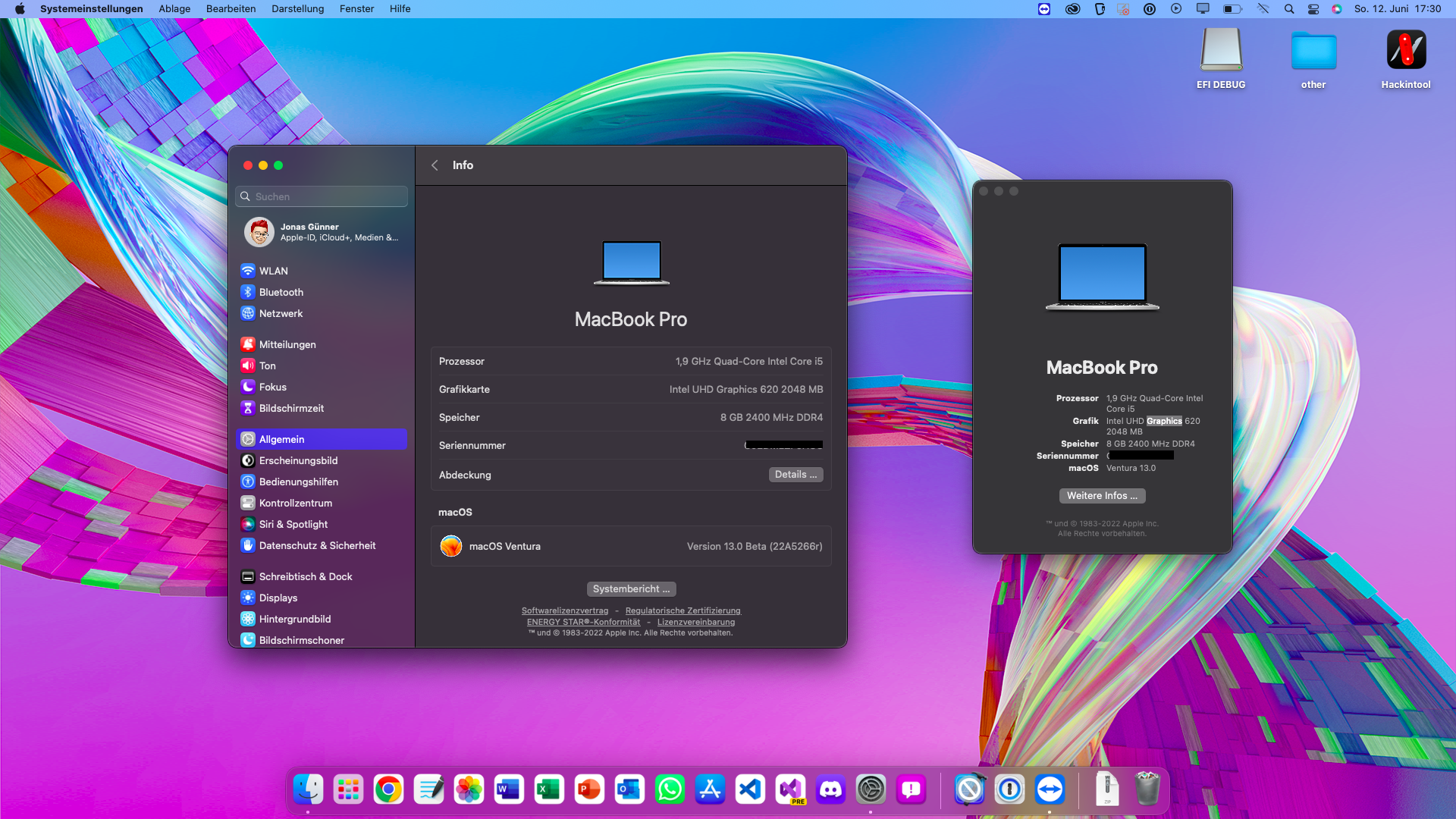Viewport: 1456px width, 819px height.
Task: Open Discord from the Dock
Action: coord(830,789)
